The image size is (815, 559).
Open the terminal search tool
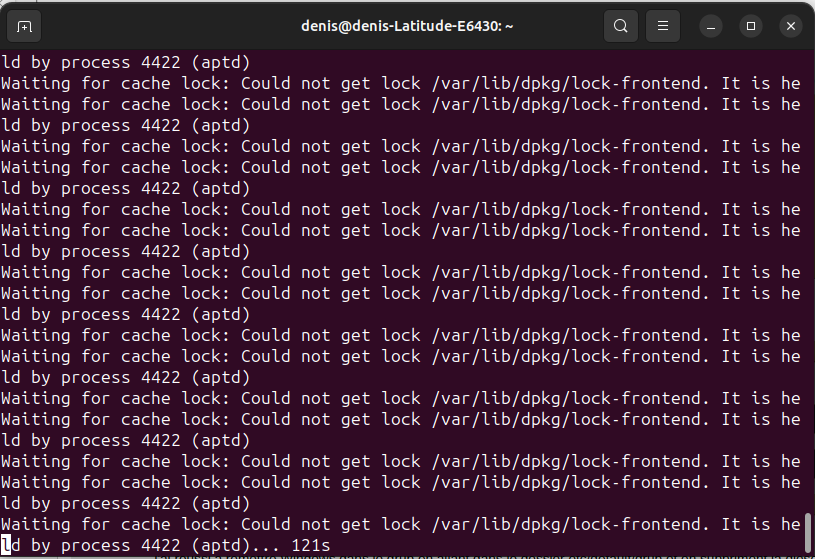pos(621,26)
